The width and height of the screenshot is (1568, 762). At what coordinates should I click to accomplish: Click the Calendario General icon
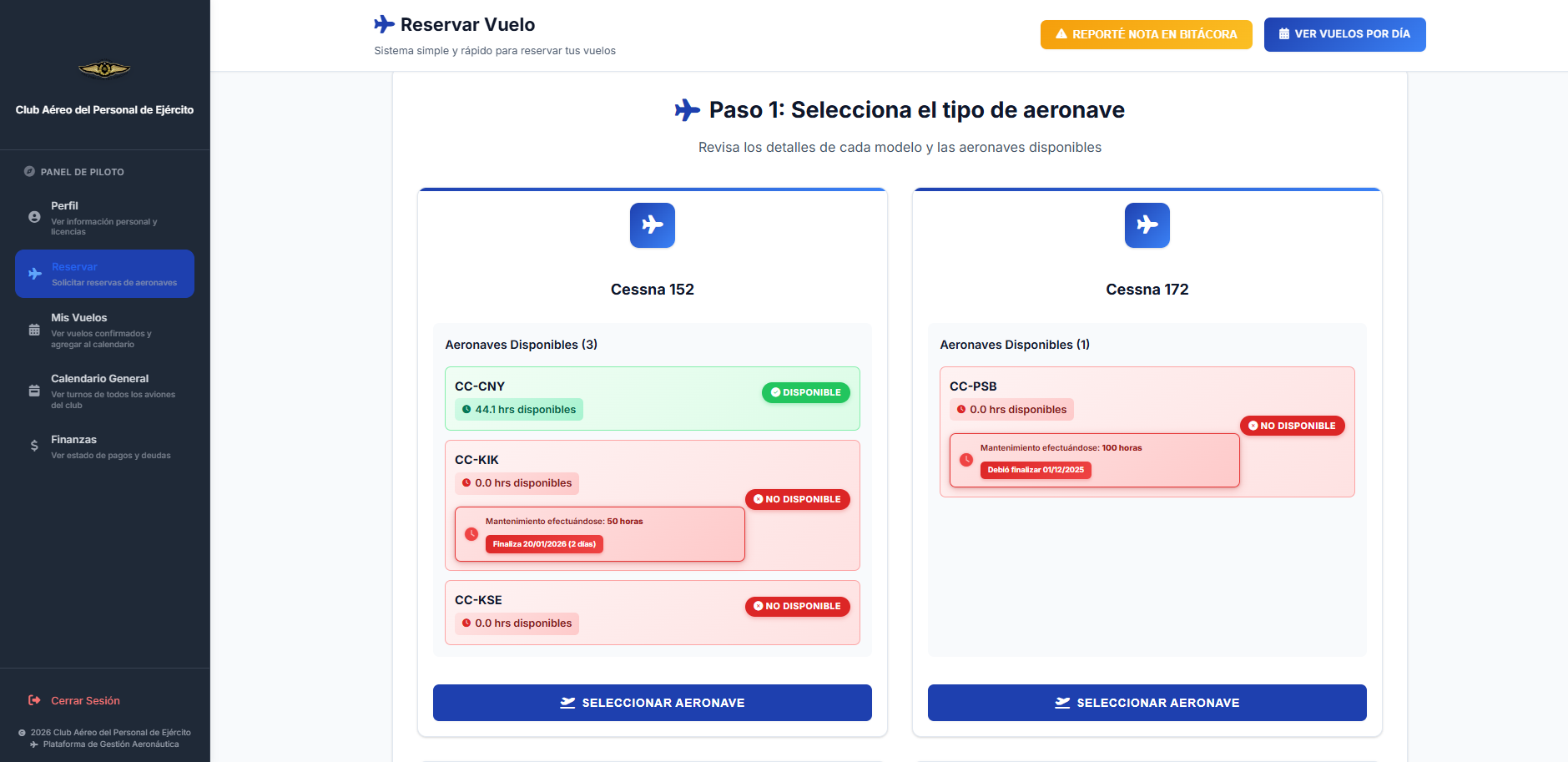point(33,390)
